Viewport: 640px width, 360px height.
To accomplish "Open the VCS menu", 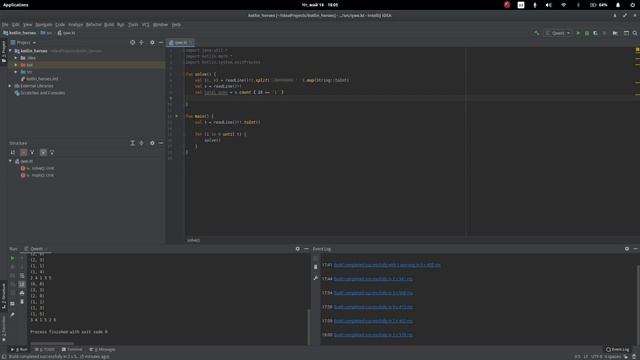I will pos(146,24).
